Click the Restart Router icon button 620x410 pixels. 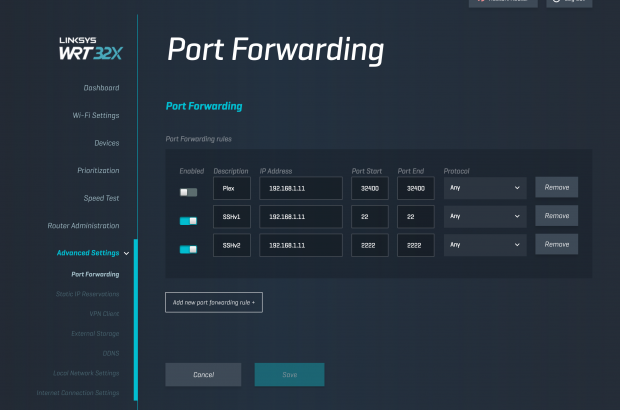coord(501,3)
